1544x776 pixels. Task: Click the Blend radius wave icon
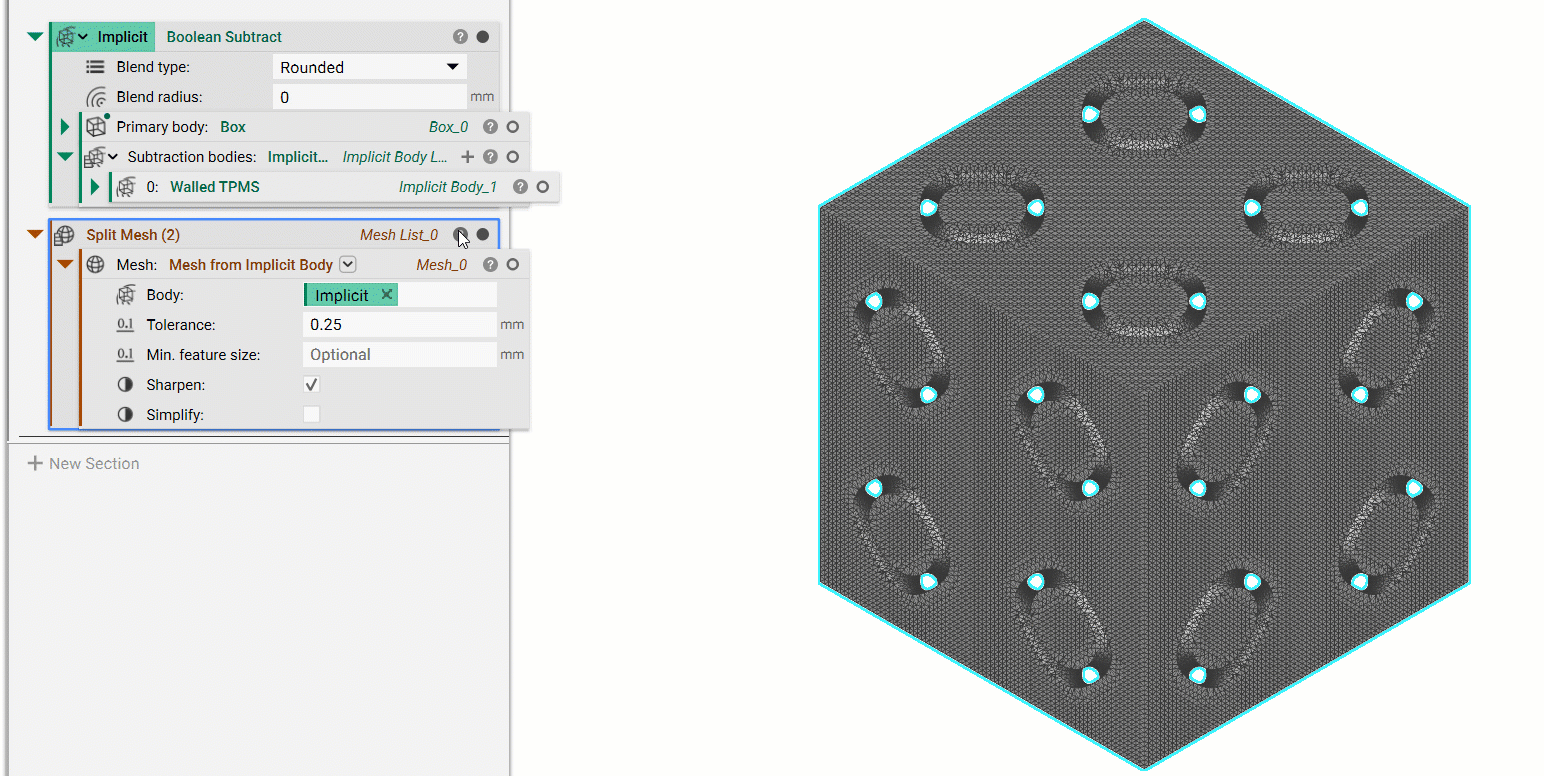pos(95,96)
